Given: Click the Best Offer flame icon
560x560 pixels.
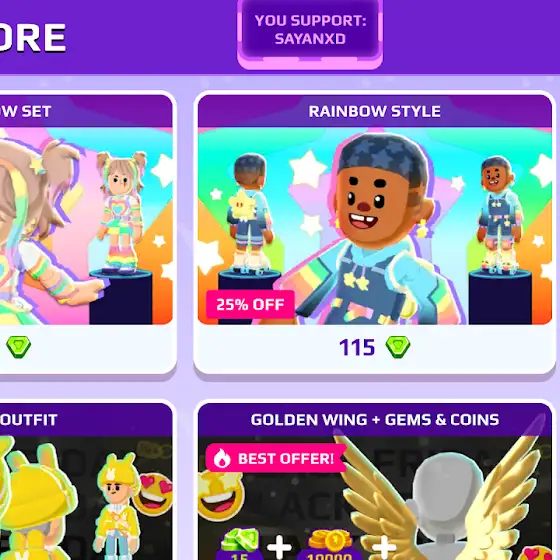Looking at the screenshot, I should [222, 458].
